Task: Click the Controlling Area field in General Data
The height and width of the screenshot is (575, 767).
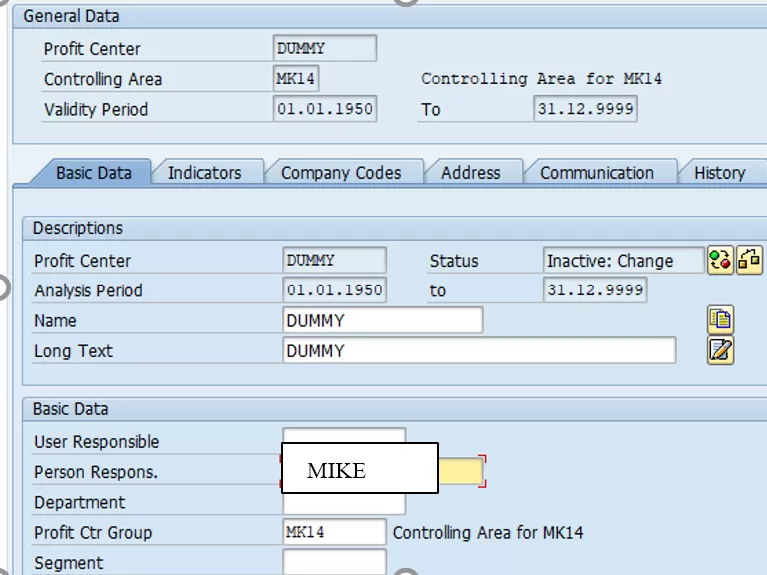Action: (296, 79)
